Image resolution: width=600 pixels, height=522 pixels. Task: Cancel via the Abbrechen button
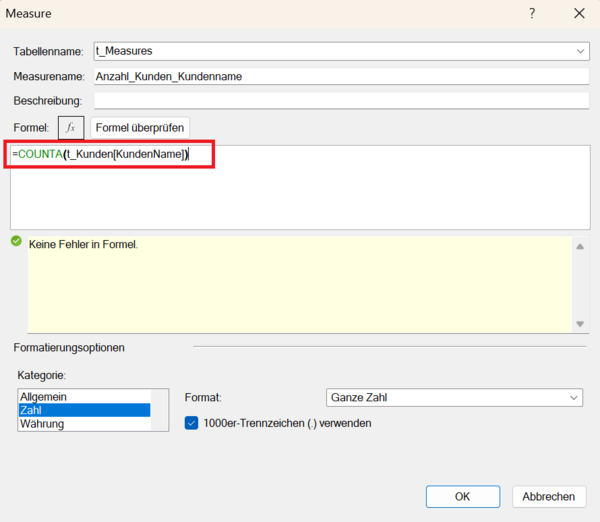coord(548,496)
